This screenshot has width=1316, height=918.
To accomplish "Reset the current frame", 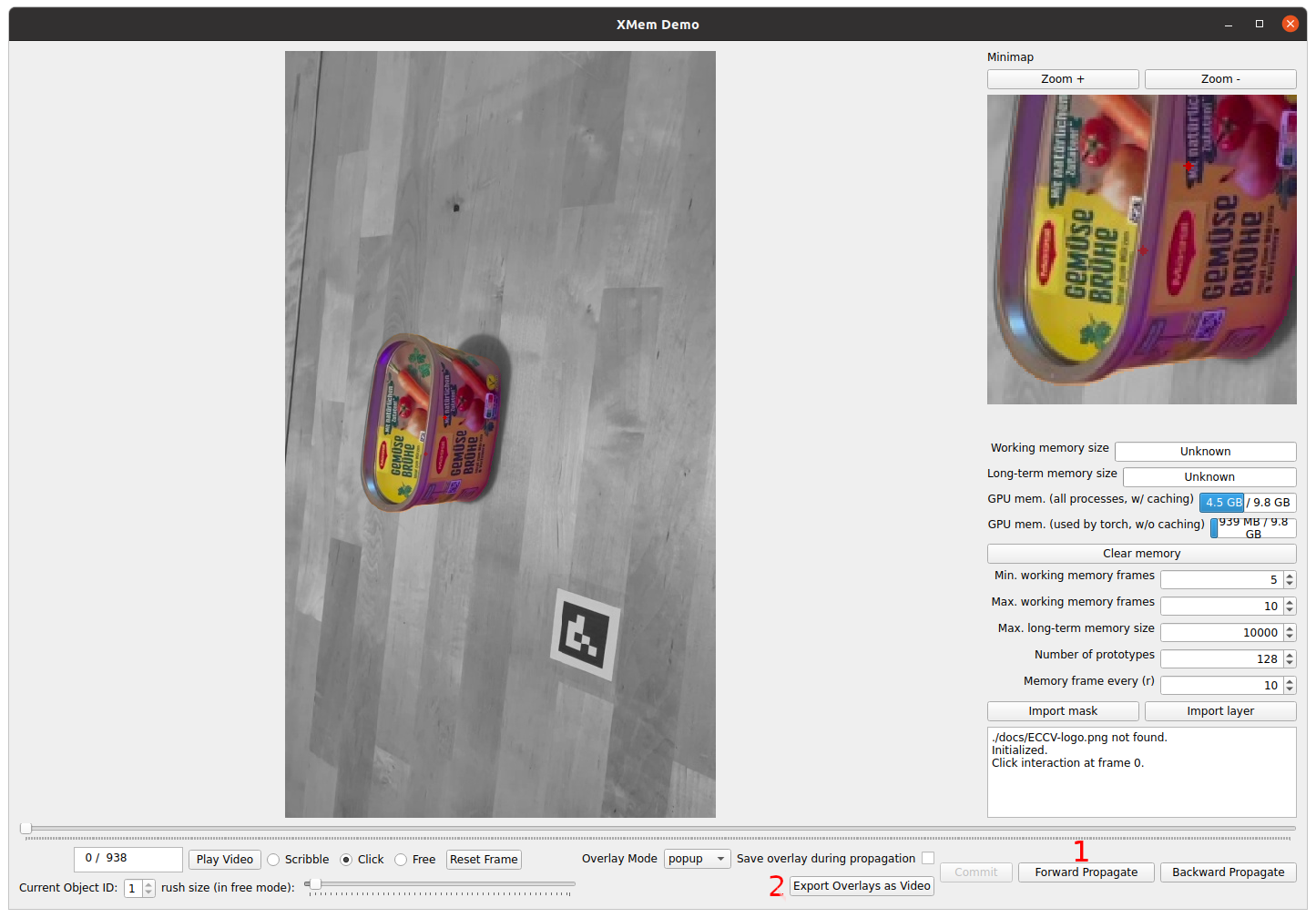I will pyautogui.click(x=484, y=860).
